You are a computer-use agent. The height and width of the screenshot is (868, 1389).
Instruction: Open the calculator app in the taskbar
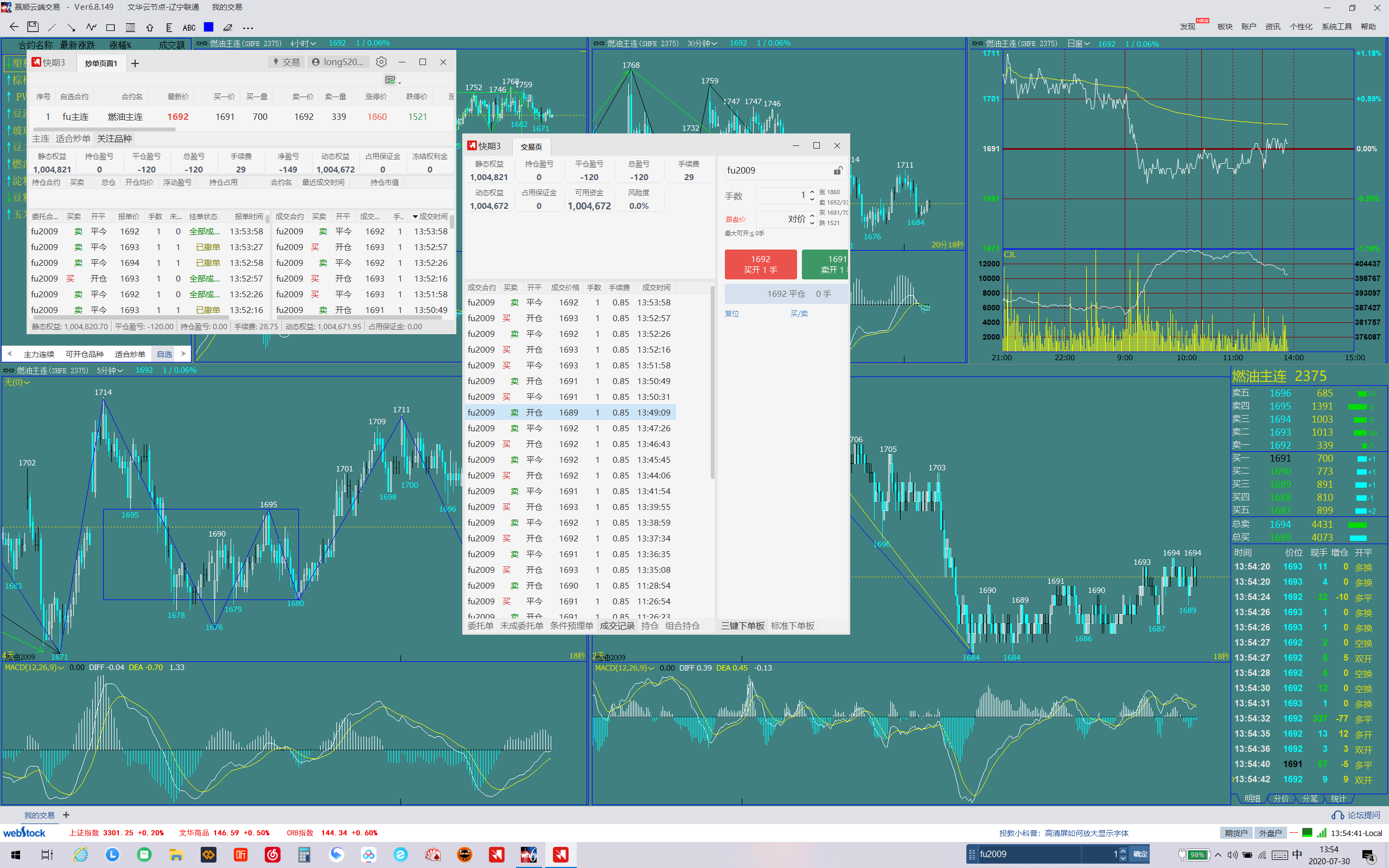click(304, 855)
